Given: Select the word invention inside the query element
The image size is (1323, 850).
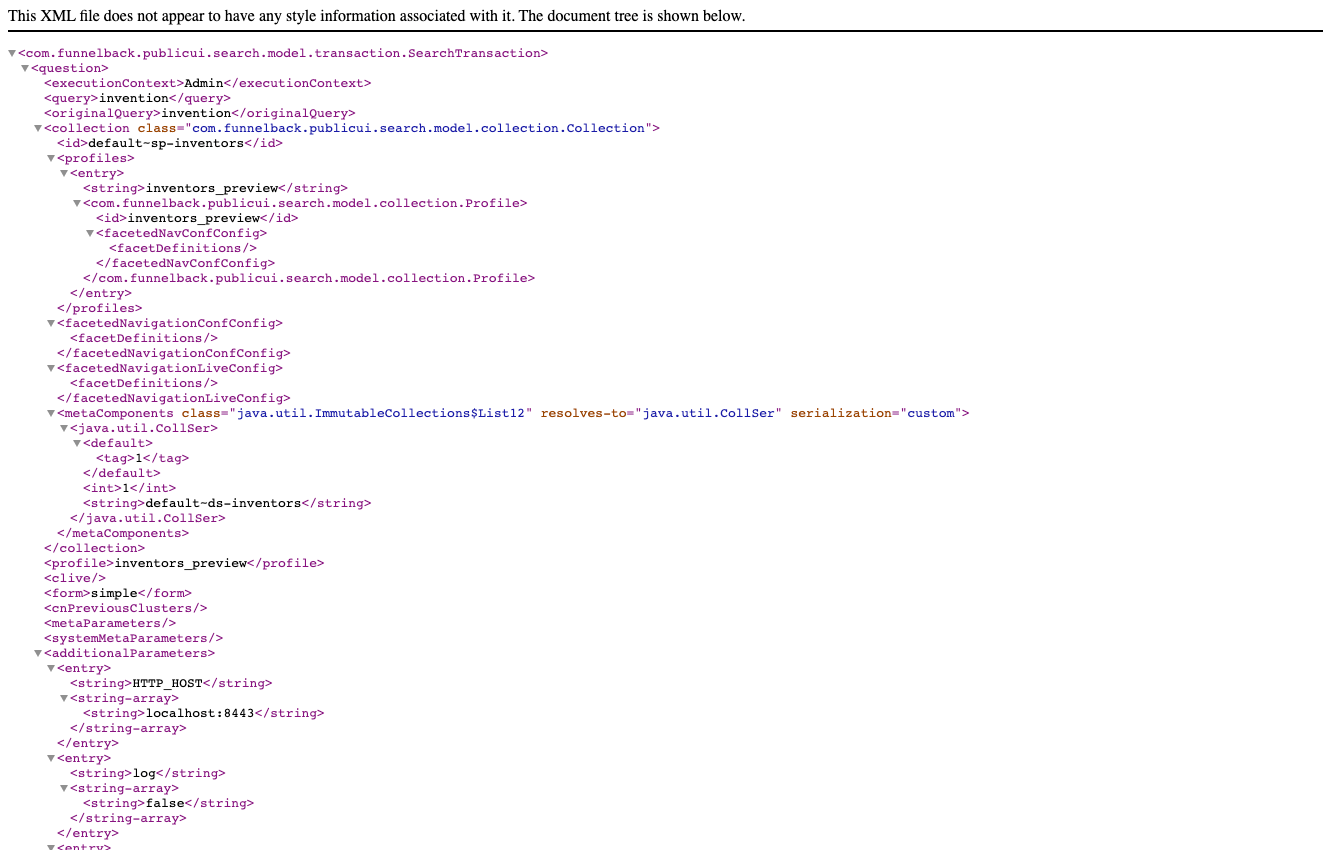Looking at the screenshot, I should [134, 97].
